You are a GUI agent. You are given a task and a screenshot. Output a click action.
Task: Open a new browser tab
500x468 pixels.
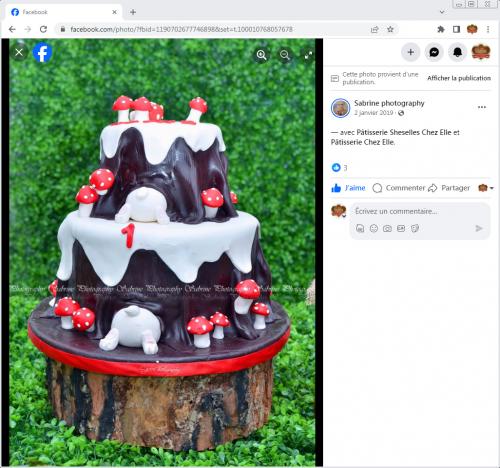tap(133, 12)
